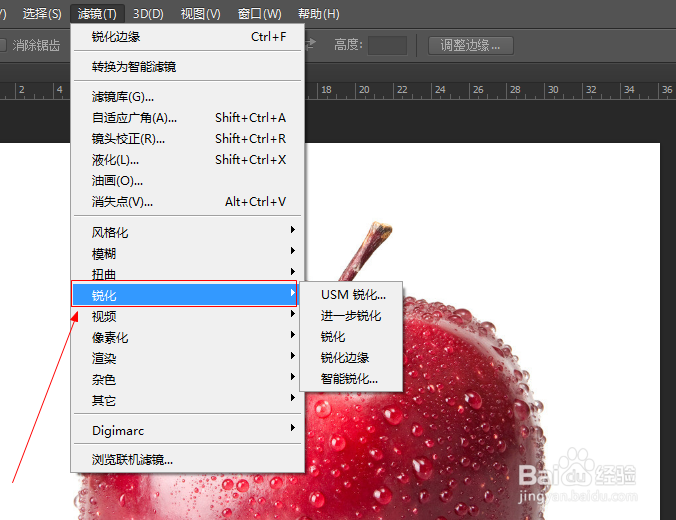Select the highlighted 锐化 submenu entry
The width and height of the screenshot is (676, 520).
coord(185,294)
